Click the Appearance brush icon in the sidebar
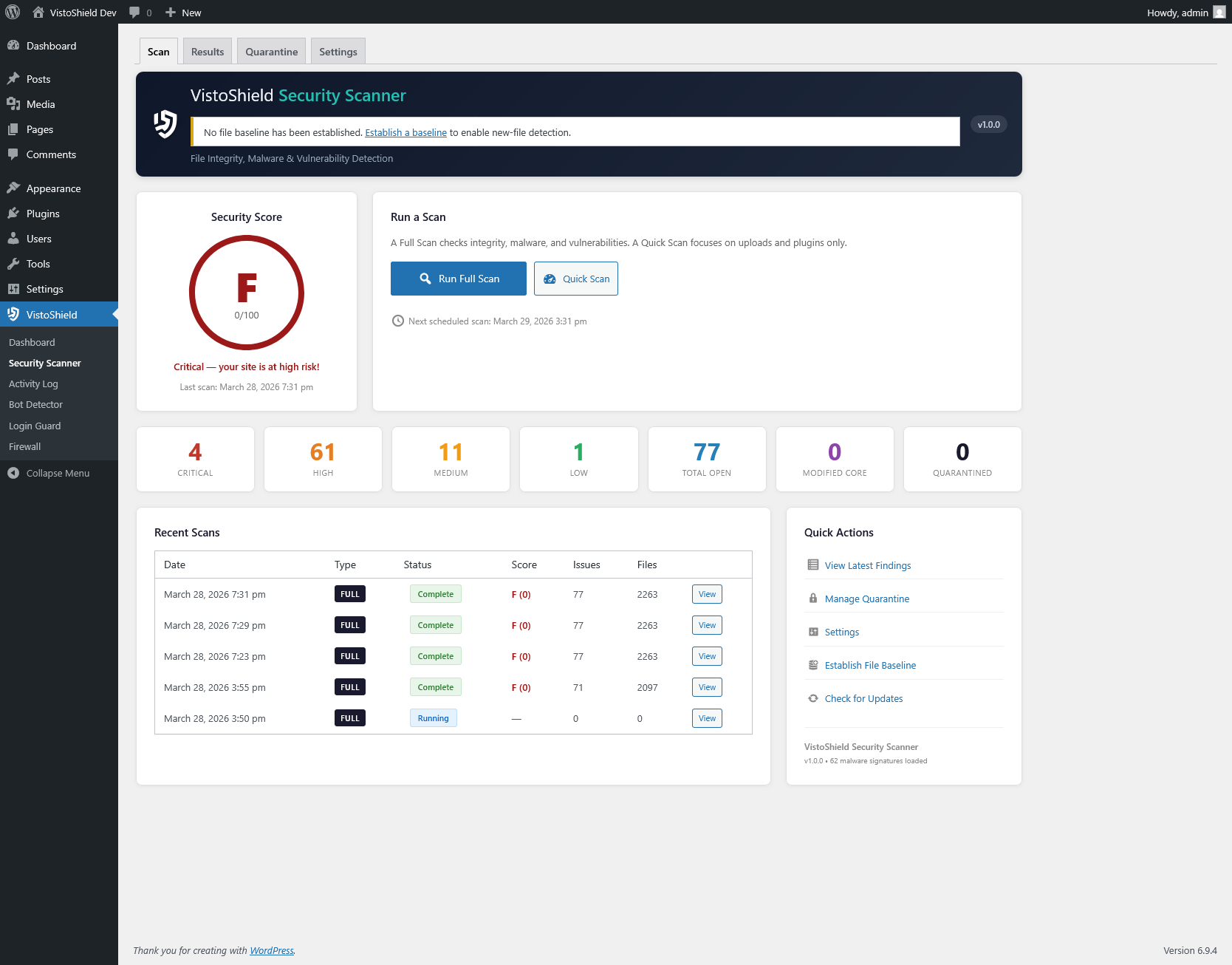This screenshot has height=965, width=1232. click(13, 188)
